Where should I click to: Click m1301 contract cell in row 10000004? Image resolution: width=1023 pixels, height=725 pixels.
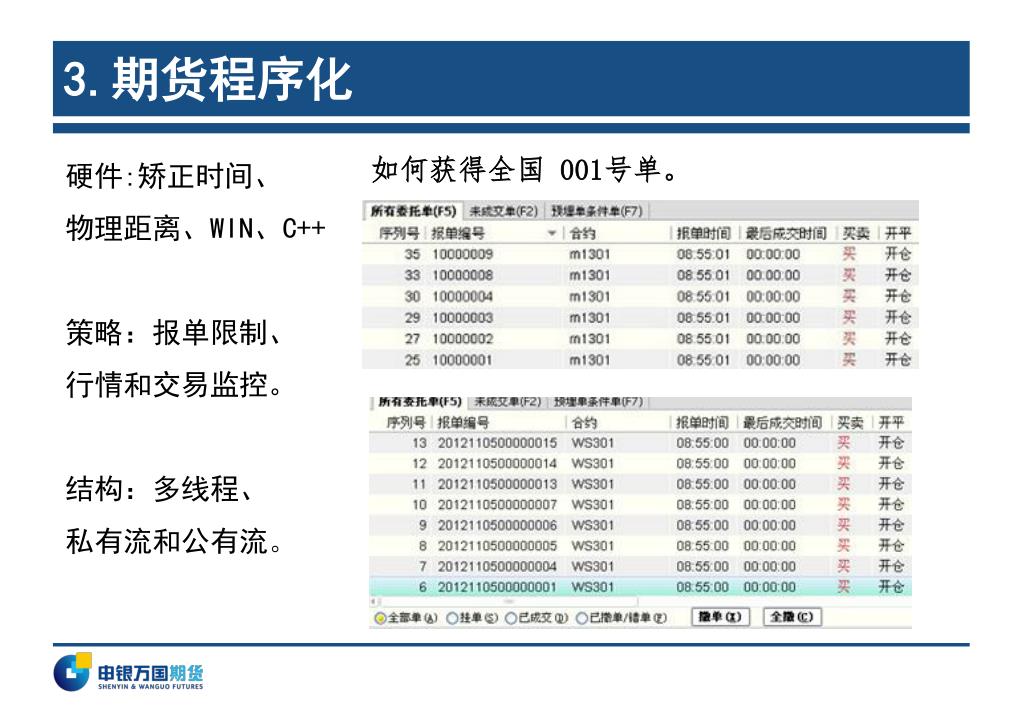pyautogui.click(x=590, y=296)
